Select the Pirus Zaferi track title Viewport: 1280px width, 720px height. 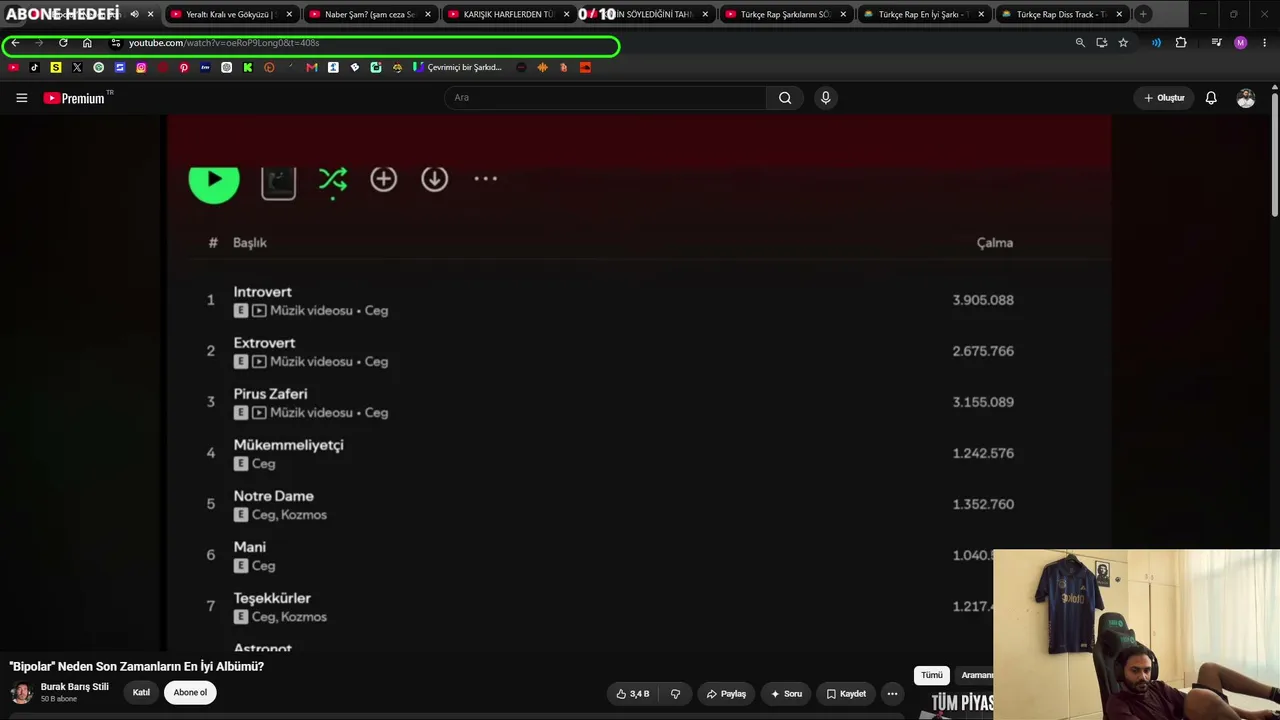[270, 394]
